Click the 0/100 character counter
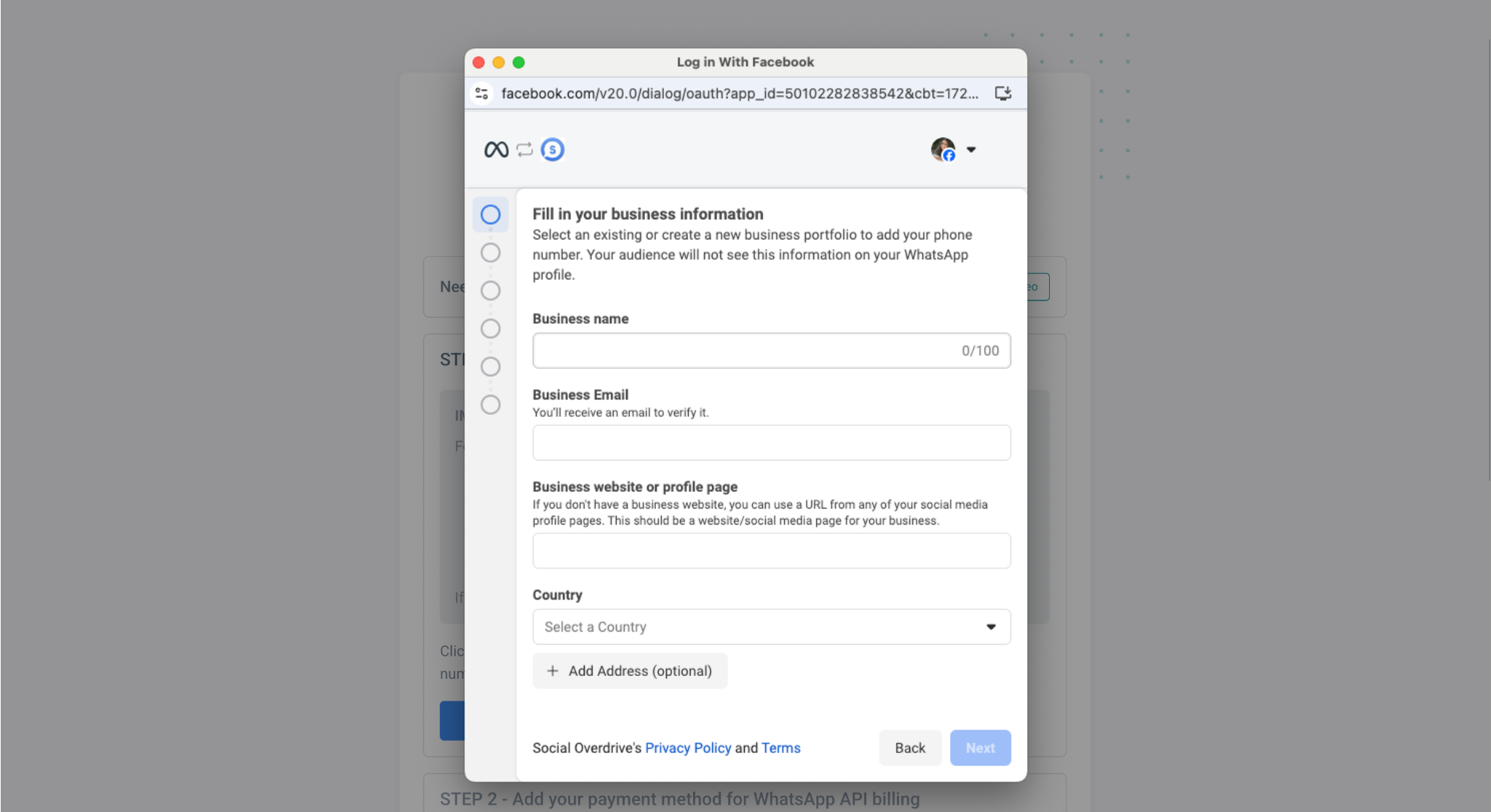 pyautogui.click(x=980, y=351)
